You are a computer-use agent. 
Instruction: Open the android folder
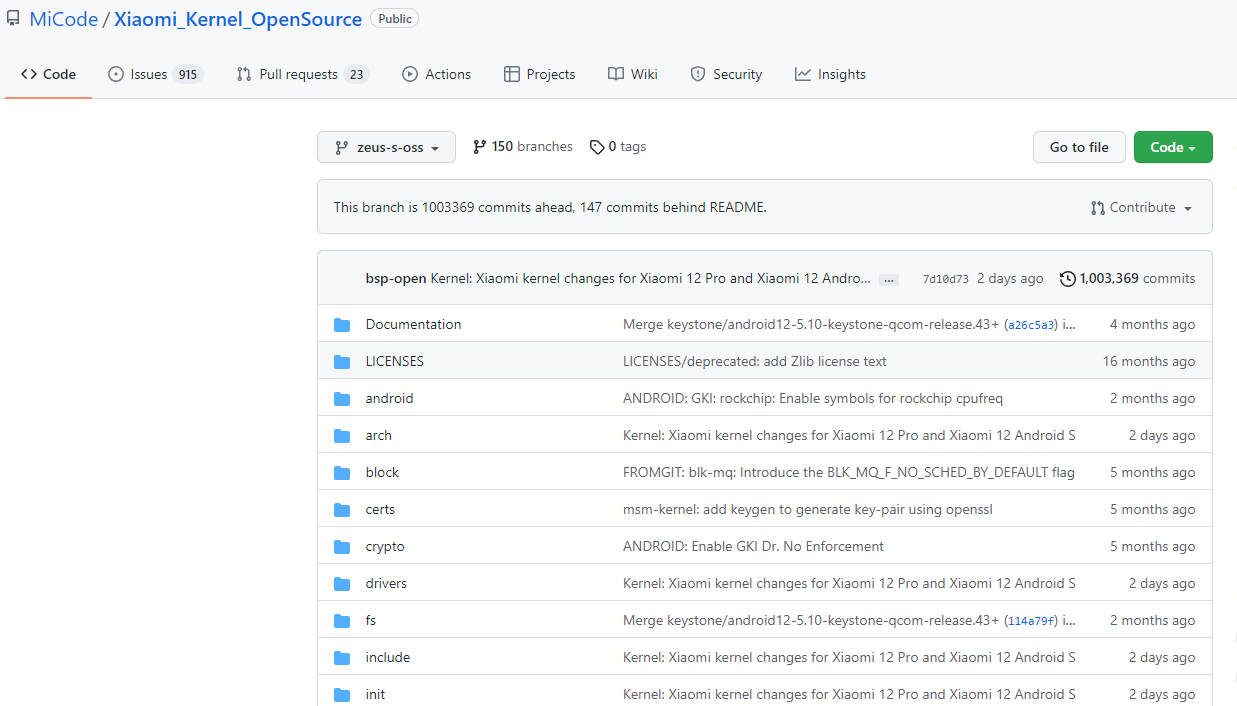(389, 398)
